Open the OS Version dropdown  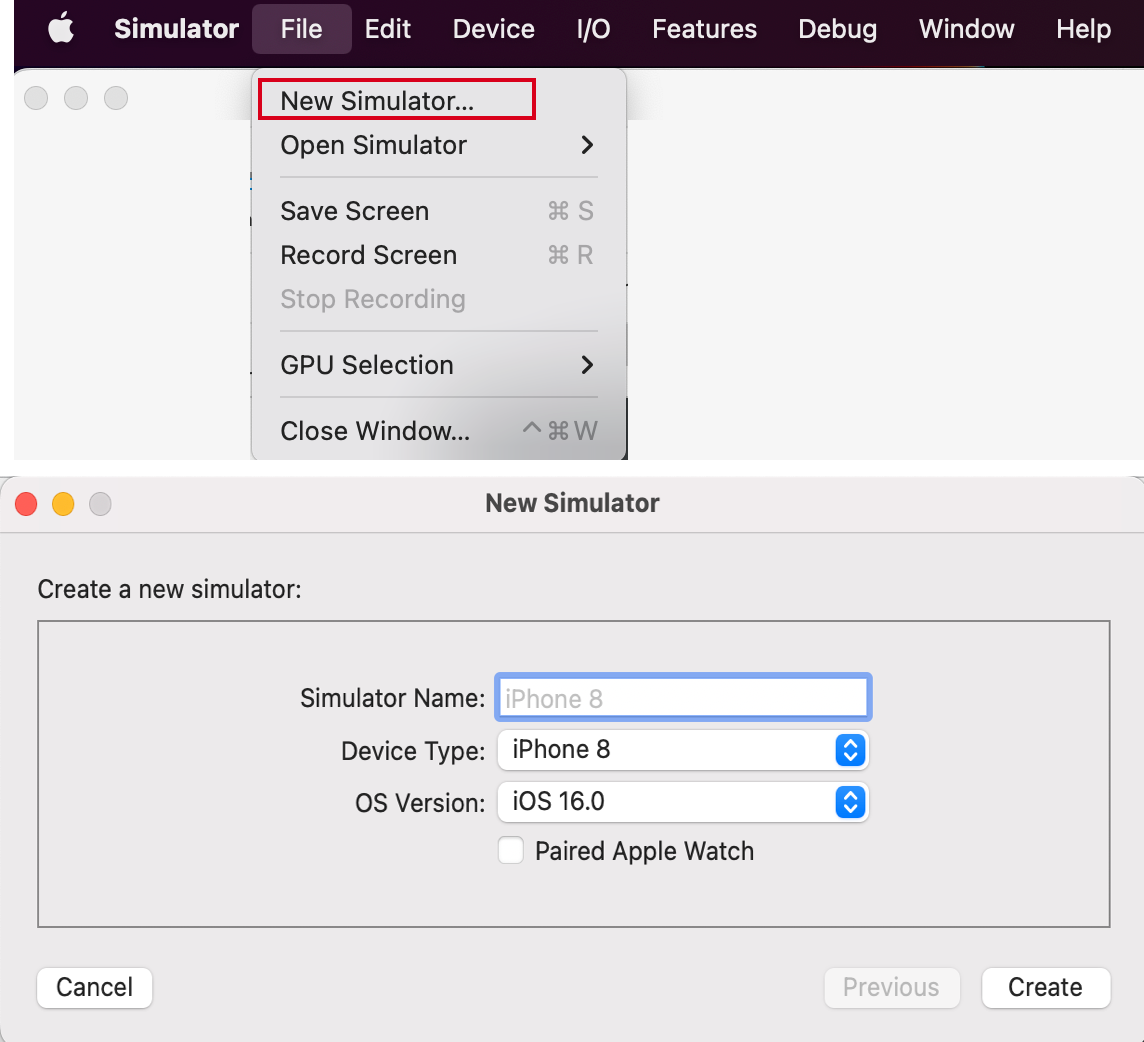pos(683,802)
